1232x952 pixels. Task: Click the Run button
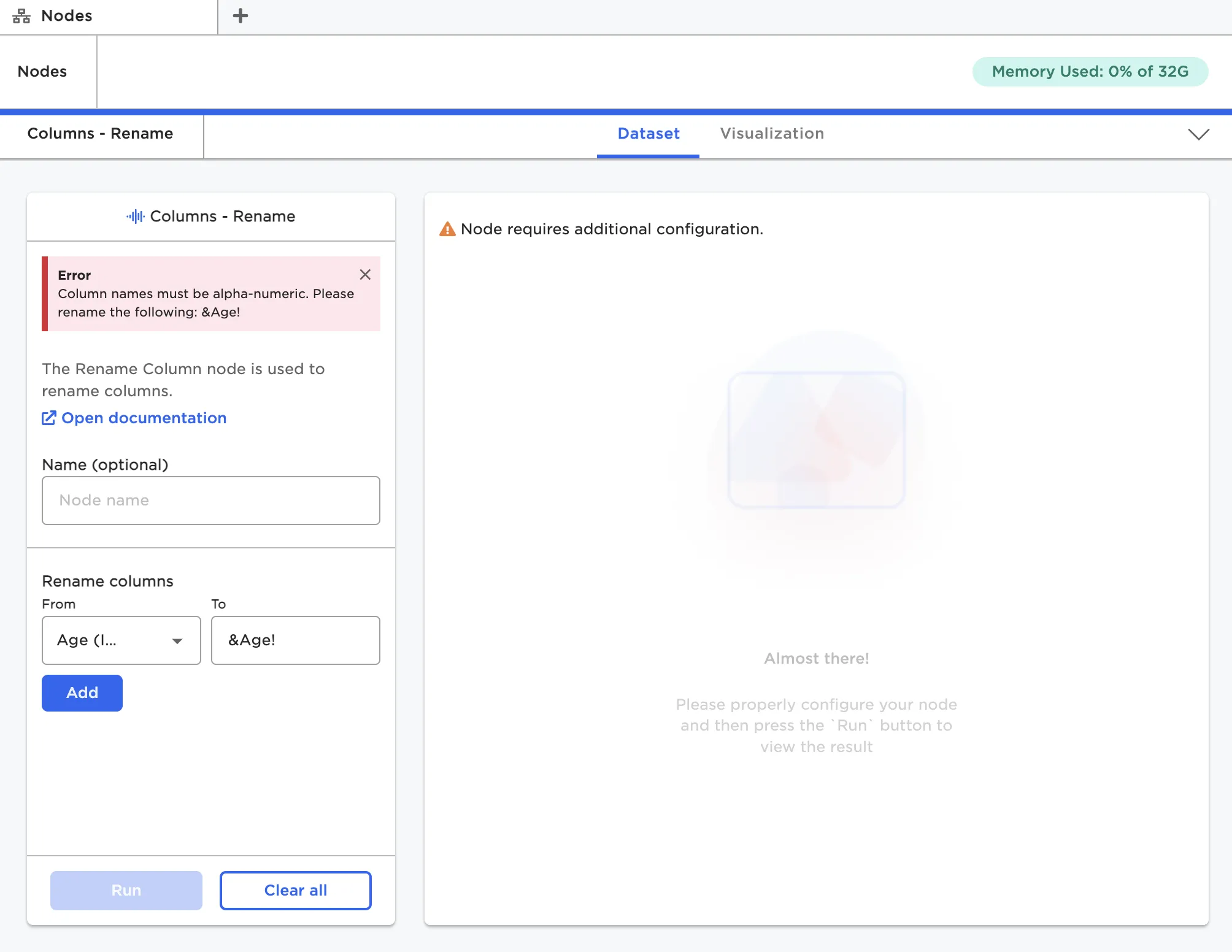(x=126, y=890)
